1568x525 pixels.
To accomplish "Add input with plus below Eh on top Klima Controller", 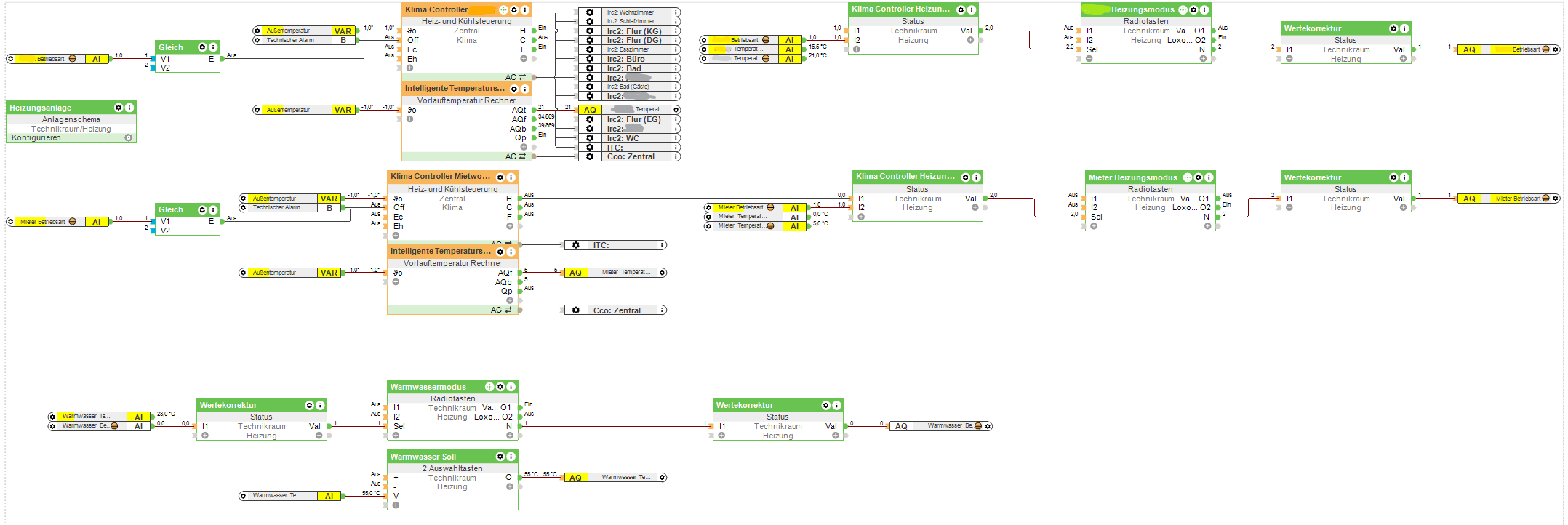I will click(410, 68).
